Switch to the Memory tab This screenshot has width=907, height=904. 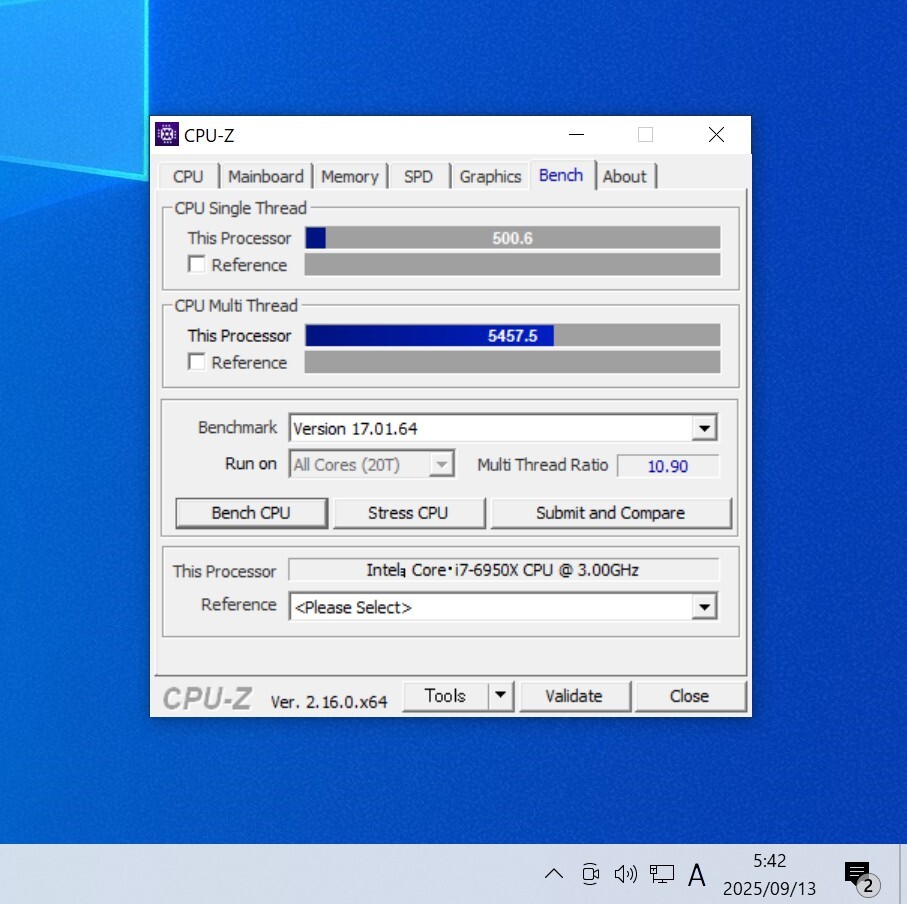click(349, 177)
